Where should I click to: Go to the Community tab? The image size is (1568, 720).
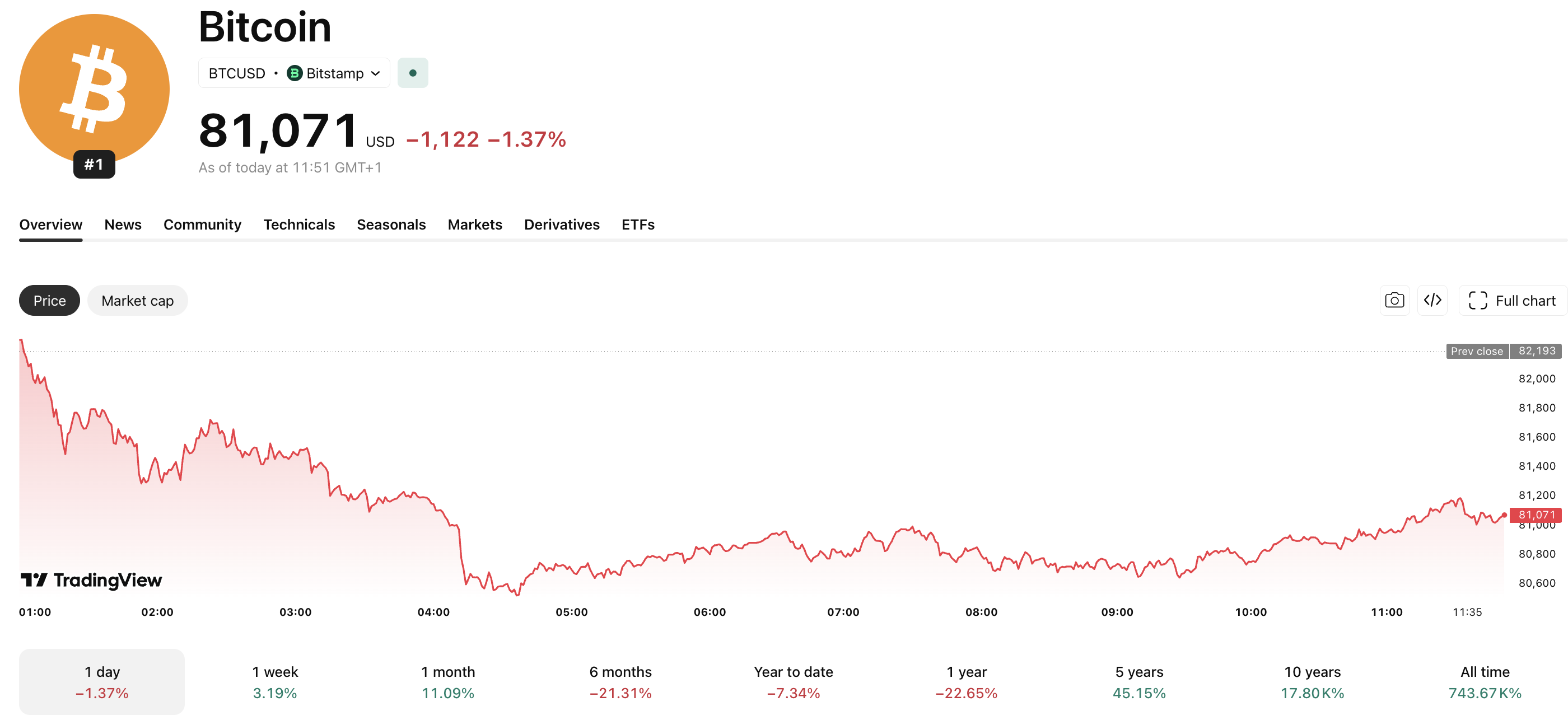tap(202, 225)
